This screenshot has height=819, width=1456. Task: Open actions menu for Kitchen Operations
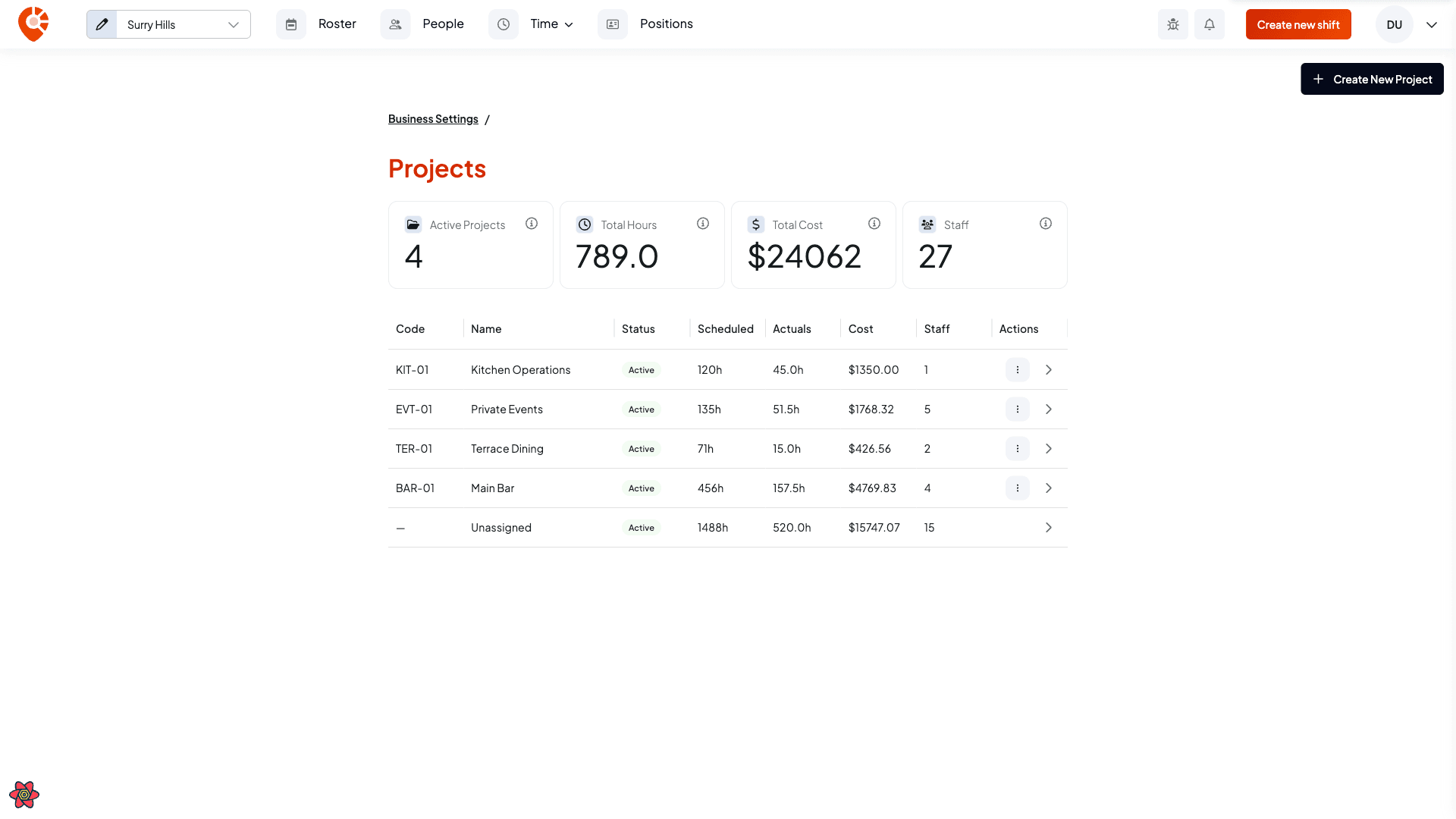[x=1018, y=370]
